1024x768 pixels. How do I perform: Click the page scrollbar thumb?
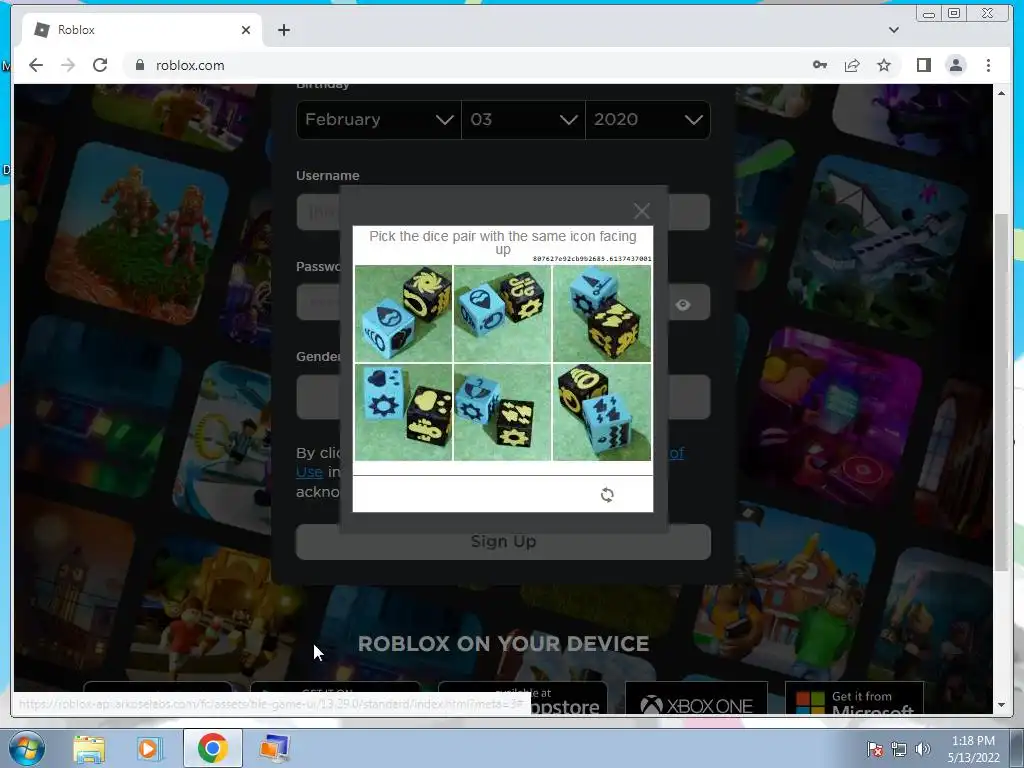click(x=1001, y=392)
